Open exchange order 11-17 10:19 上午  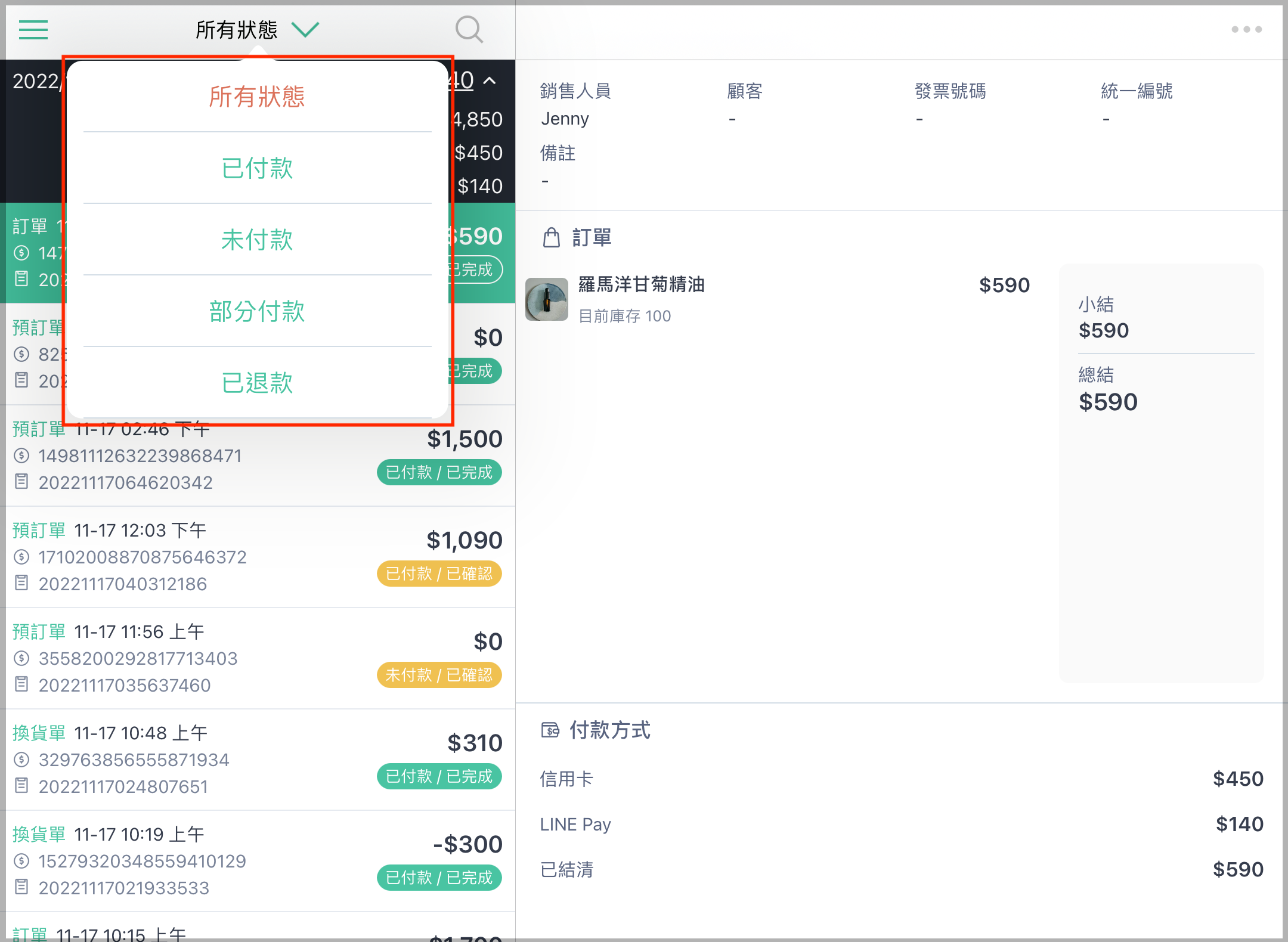(x=258, y=862)
